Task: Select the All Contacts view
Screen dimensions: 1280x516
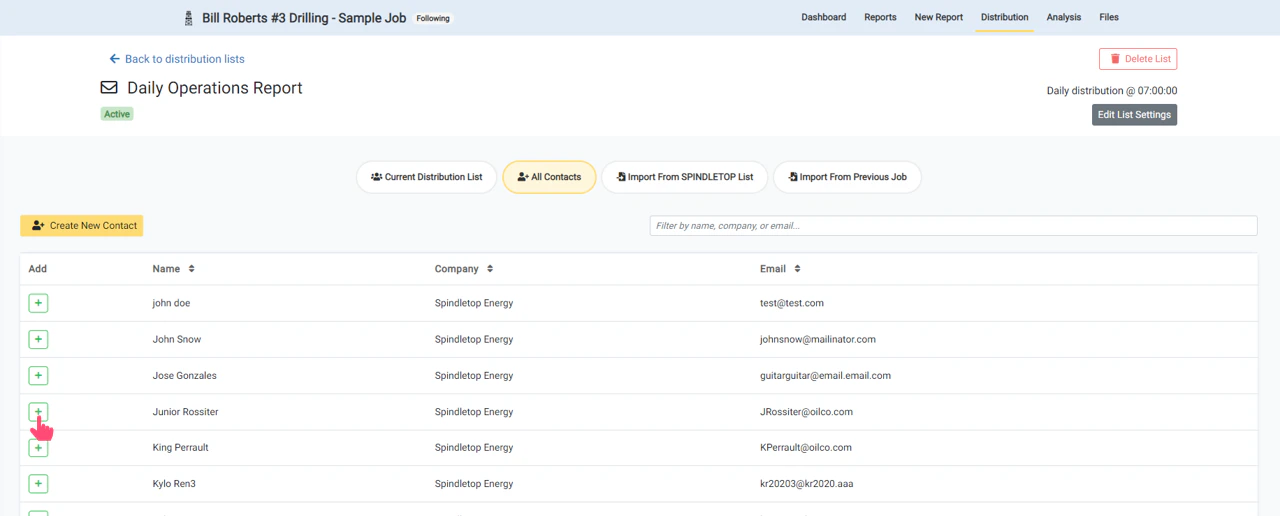Action: click(549, 177)
